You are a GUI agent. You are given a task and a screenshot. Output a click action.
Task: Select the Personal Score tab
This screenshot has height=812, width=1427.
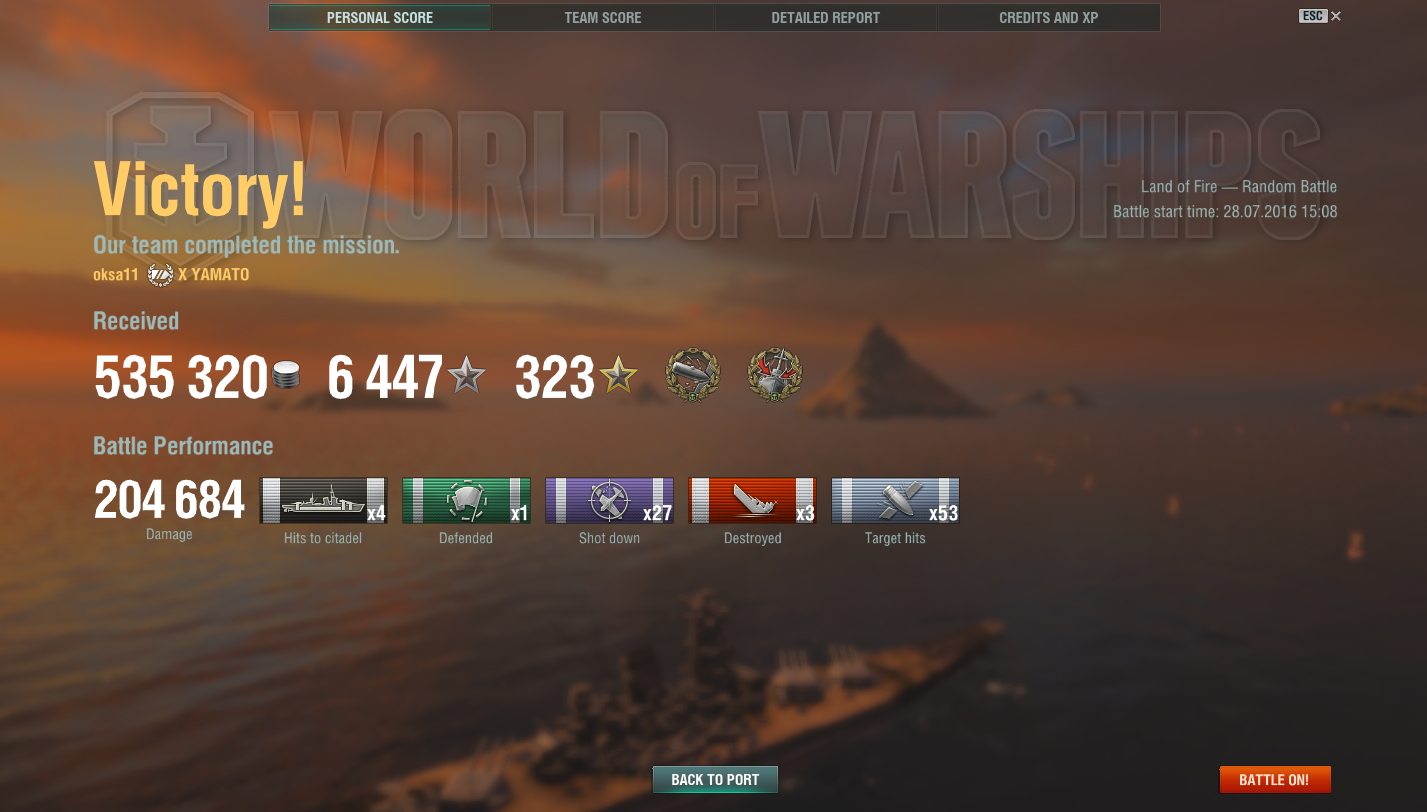(380, 18)
